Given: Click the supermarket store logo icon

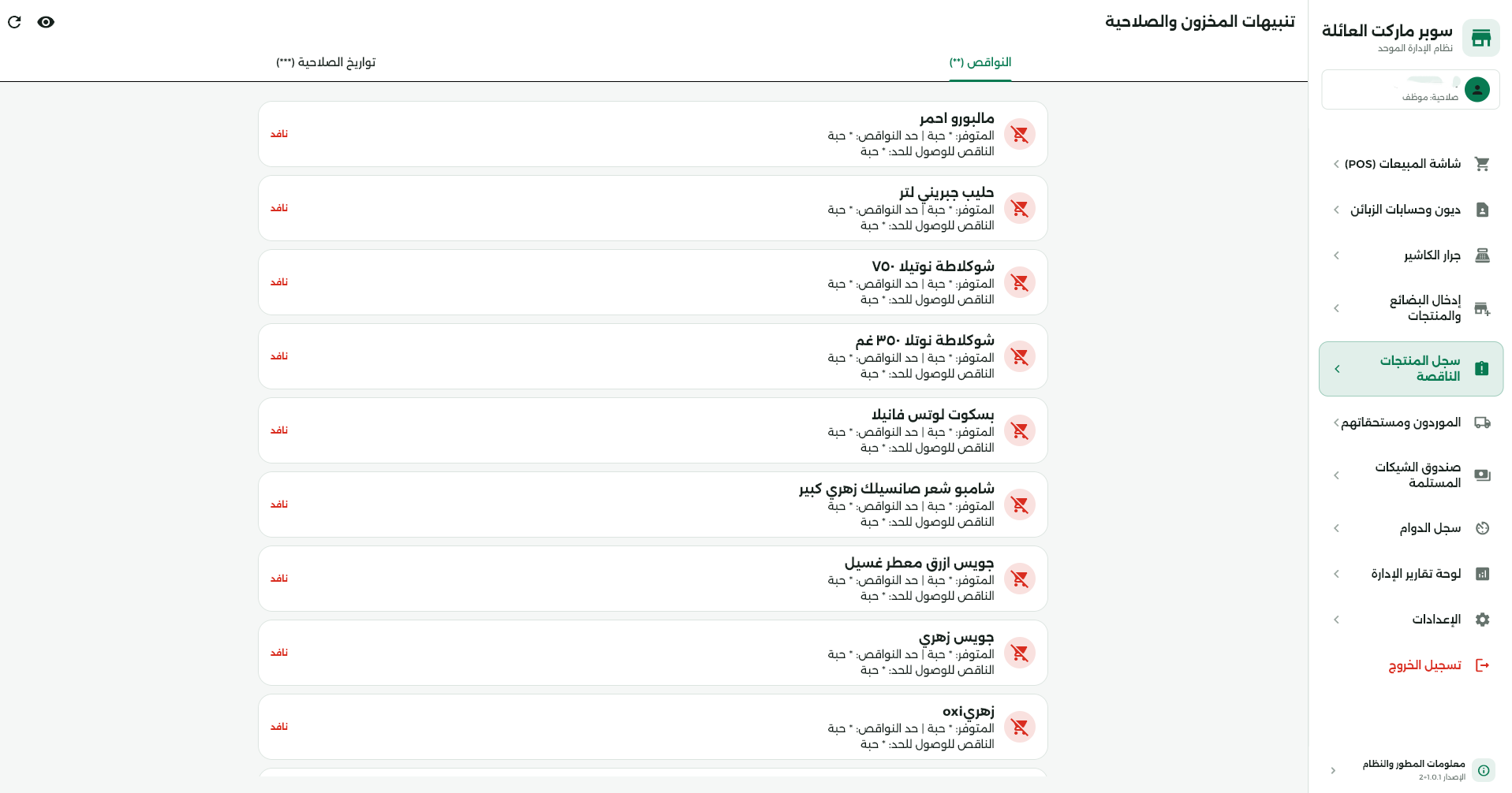Looking at the screenshot, I should [x=1480, y=38].
